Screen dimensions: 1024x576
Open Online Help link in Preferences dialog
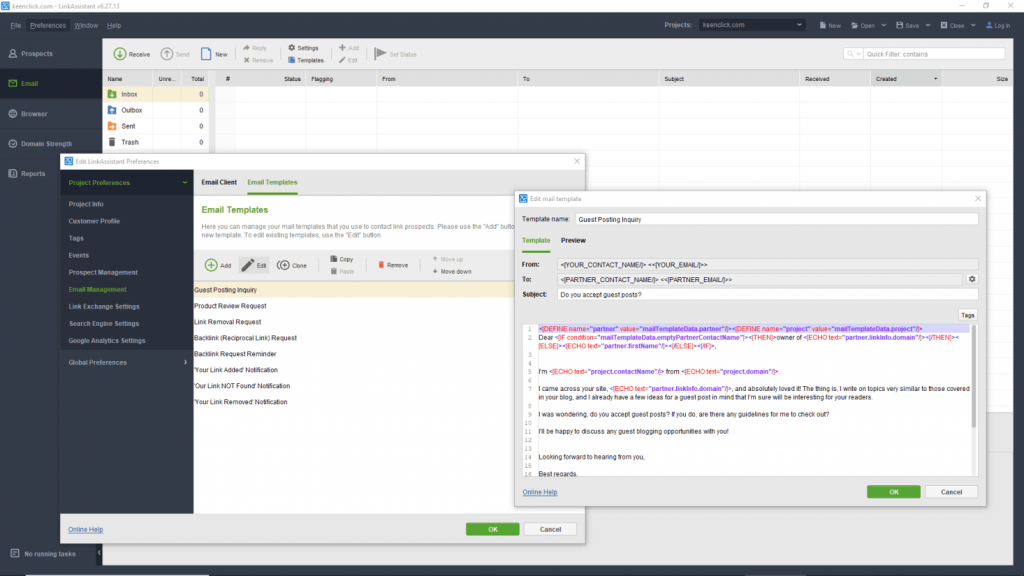(86, 530)
